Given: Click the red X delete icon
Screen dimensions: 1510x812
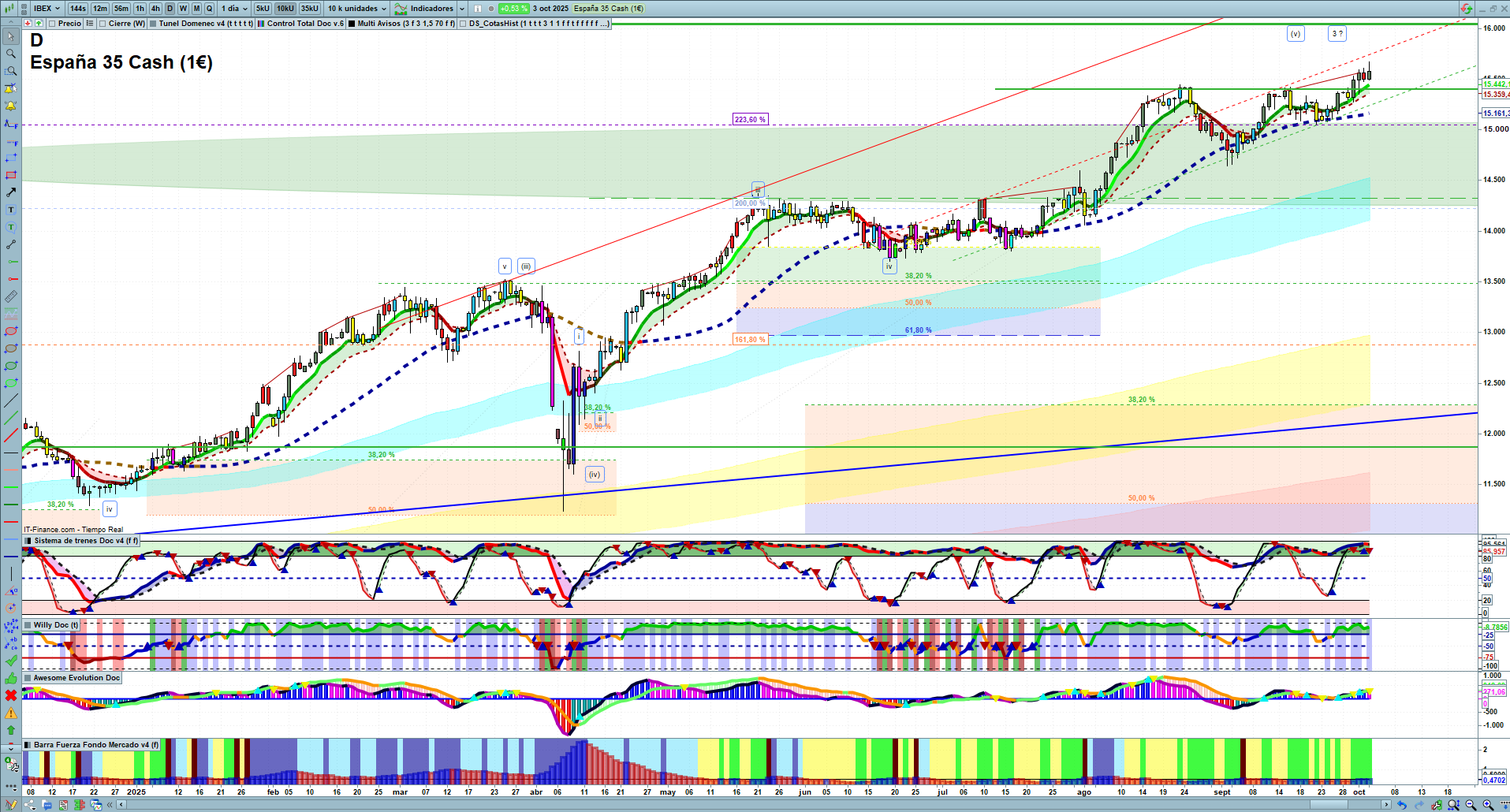Looking at the screenshot, I should coord(11,695).
